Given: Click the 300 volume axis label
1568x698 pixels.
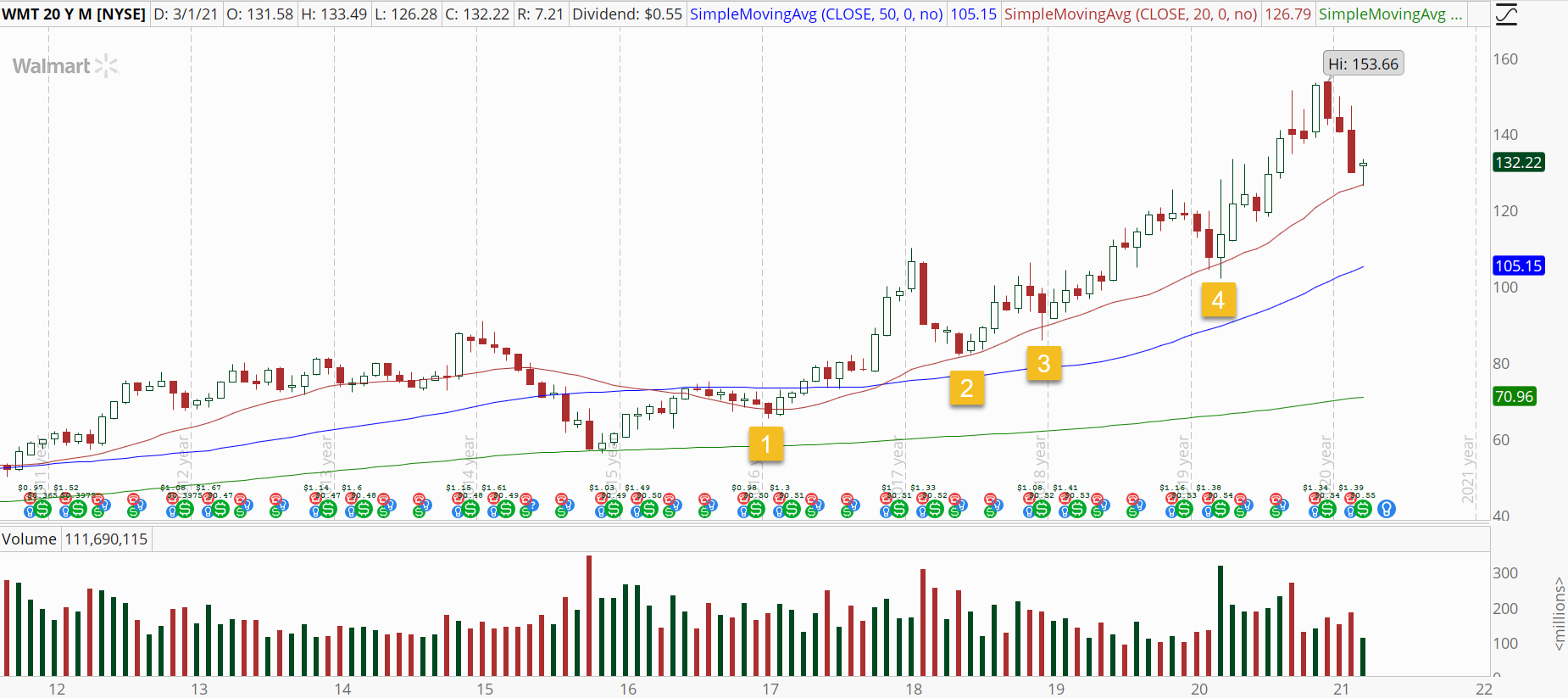Looking at the screenshot, I should (1505, 572).
